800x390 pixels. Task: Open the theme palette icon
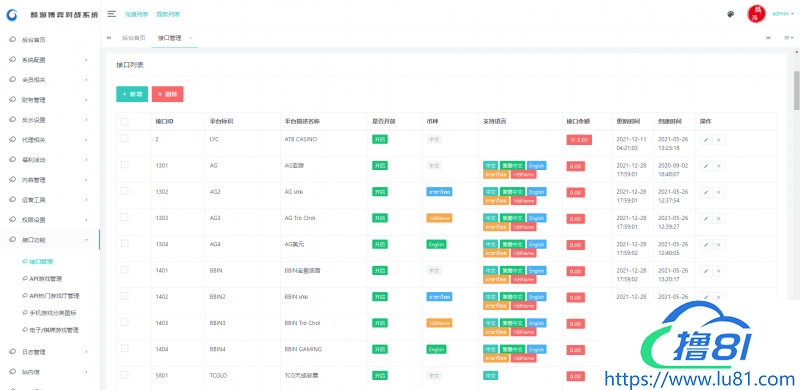(x=731, y=14)
